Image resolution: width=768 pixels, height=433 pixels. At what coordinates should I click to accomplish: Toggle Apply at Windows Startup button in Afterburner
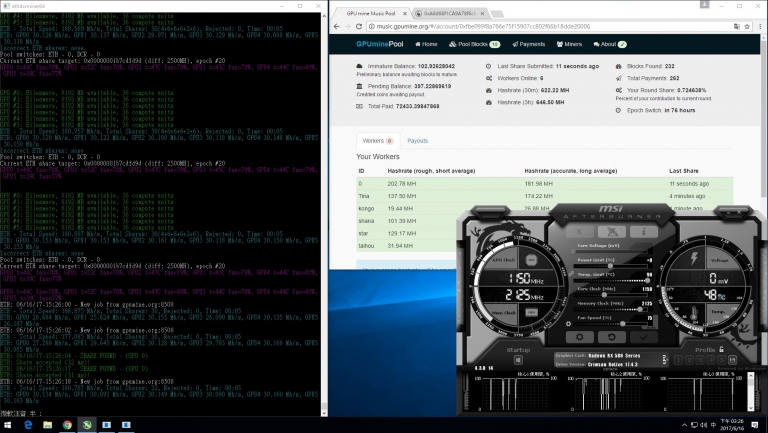coord(518,360)
